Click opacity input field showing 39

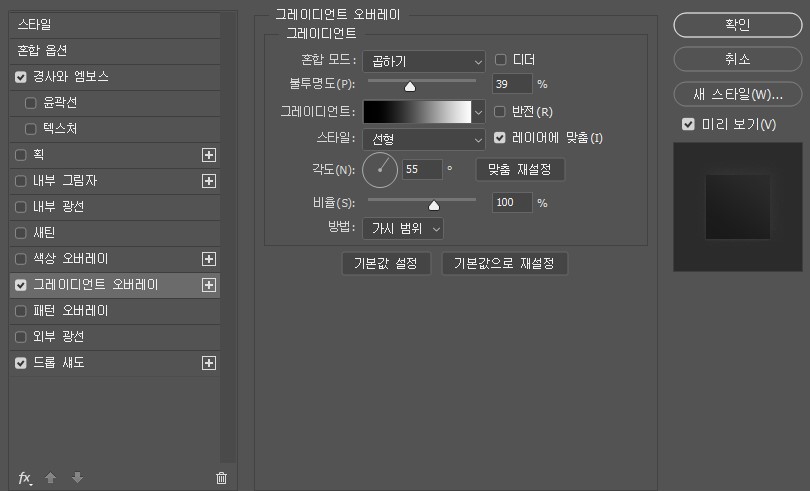(x=512, y=84)
